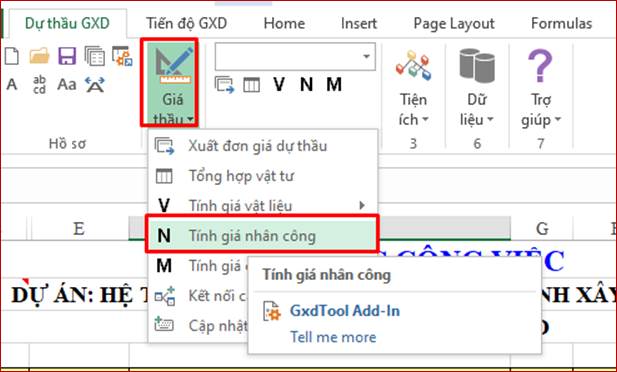Open the Giá thầu dropdown button
Image resolution: width=617 pixels, height=372 pixels.
tap(170, 83)
